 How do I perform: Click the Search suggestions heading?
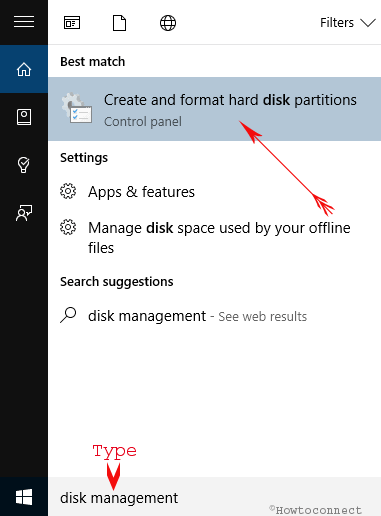117,282
